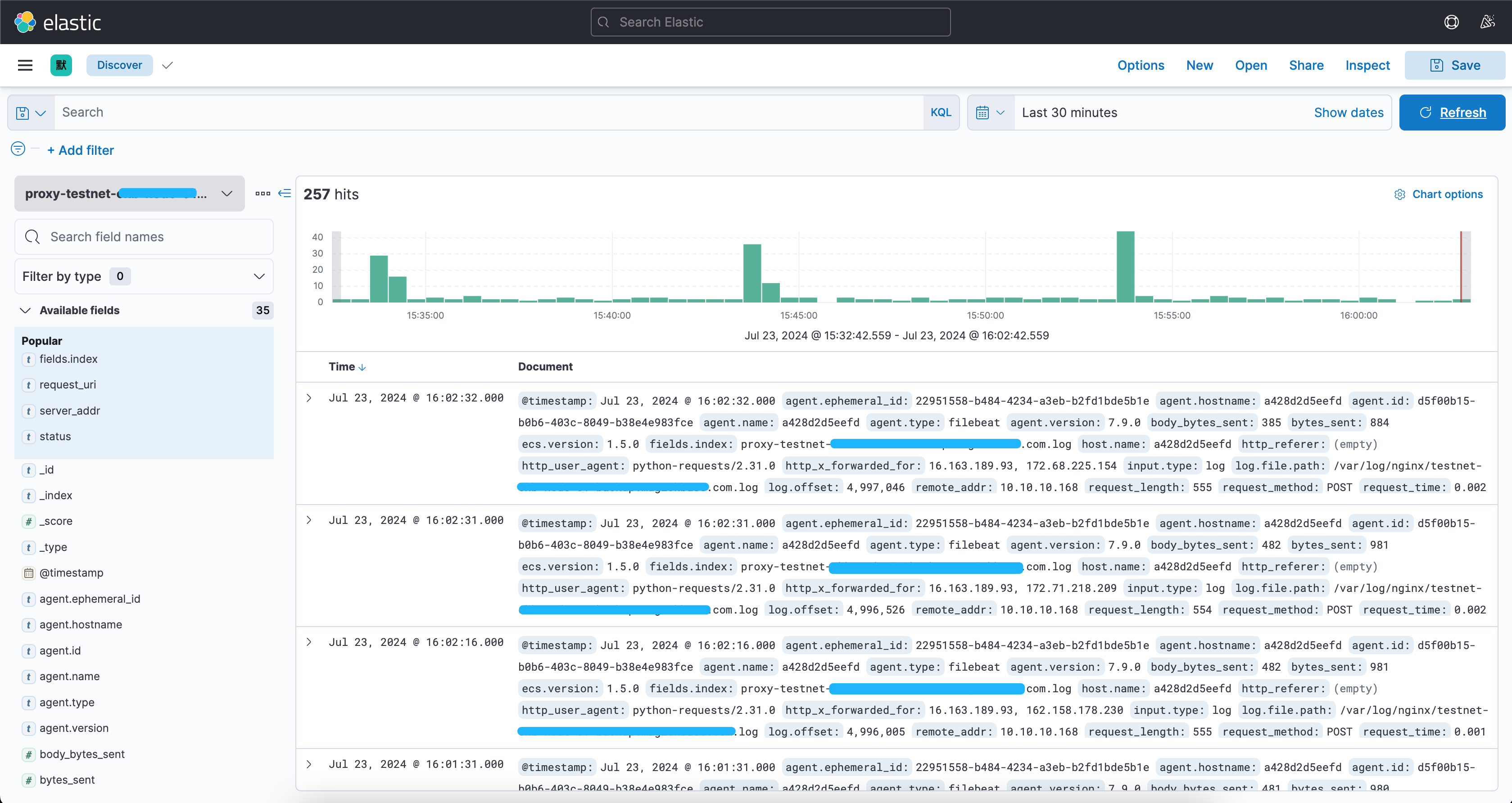Click the body_bytes_sent number type icon

click(28, 754)
